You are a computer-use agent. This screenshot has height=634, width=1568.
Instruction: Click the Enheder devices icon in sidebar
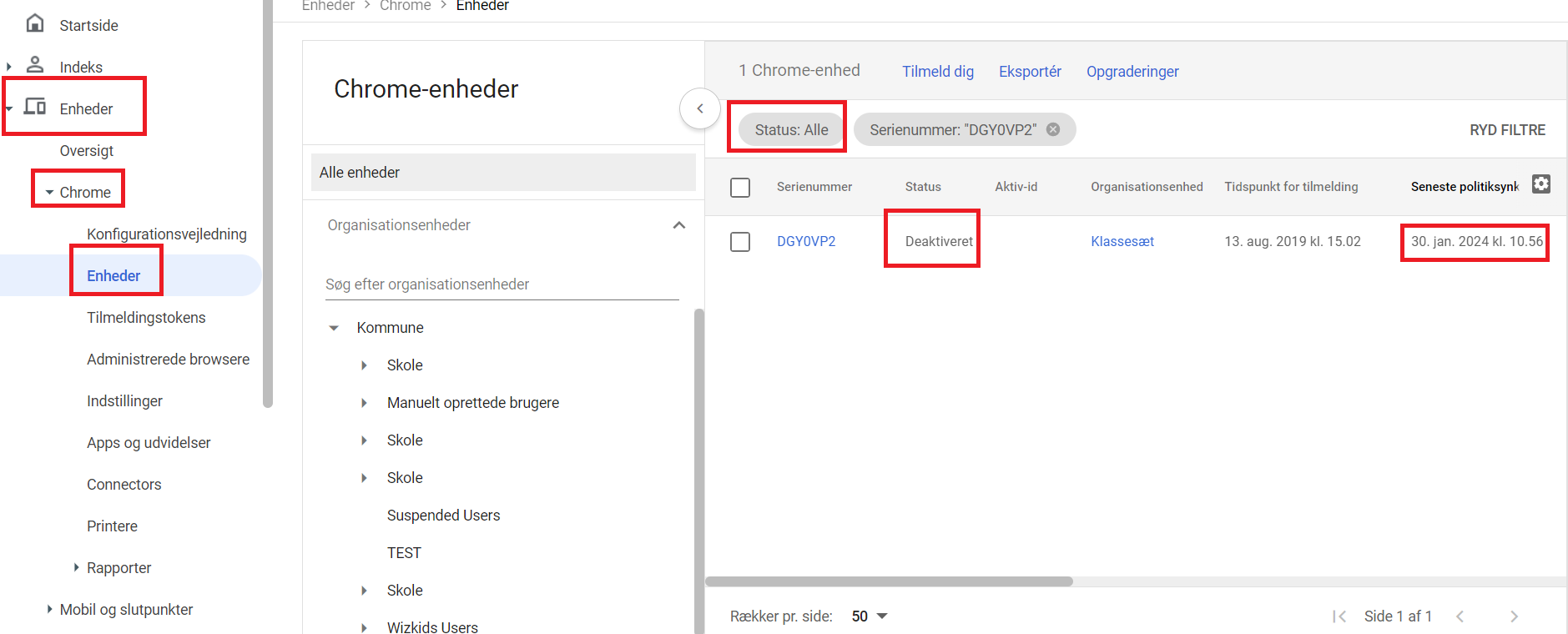pyautogui.click(x=35, y=107)
